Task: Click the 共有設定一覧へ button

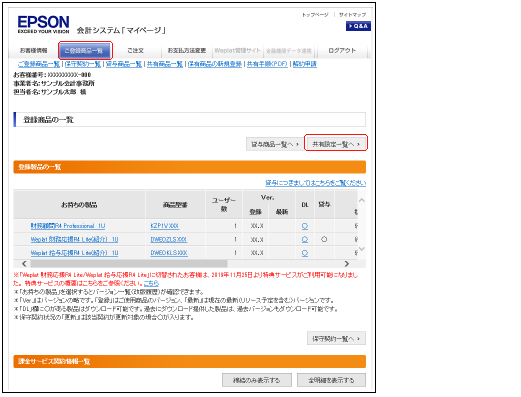Action: click(x=336, y=144)
